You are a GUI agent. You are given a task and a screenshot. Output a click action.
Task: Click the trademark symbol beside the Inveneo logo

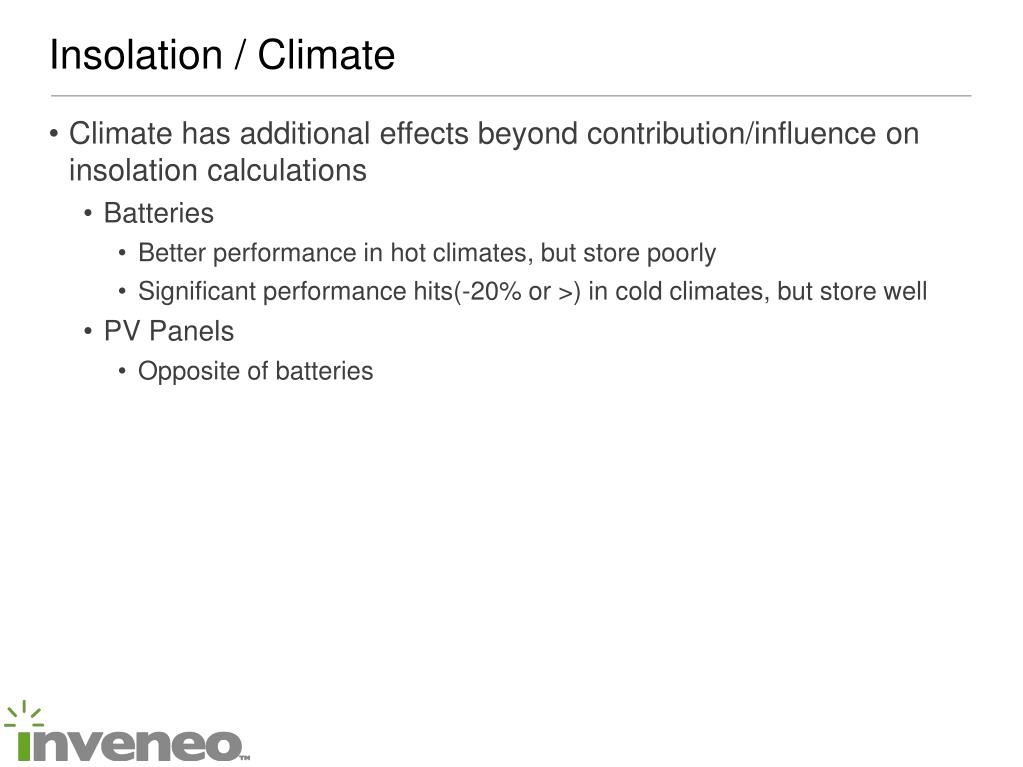245,758
